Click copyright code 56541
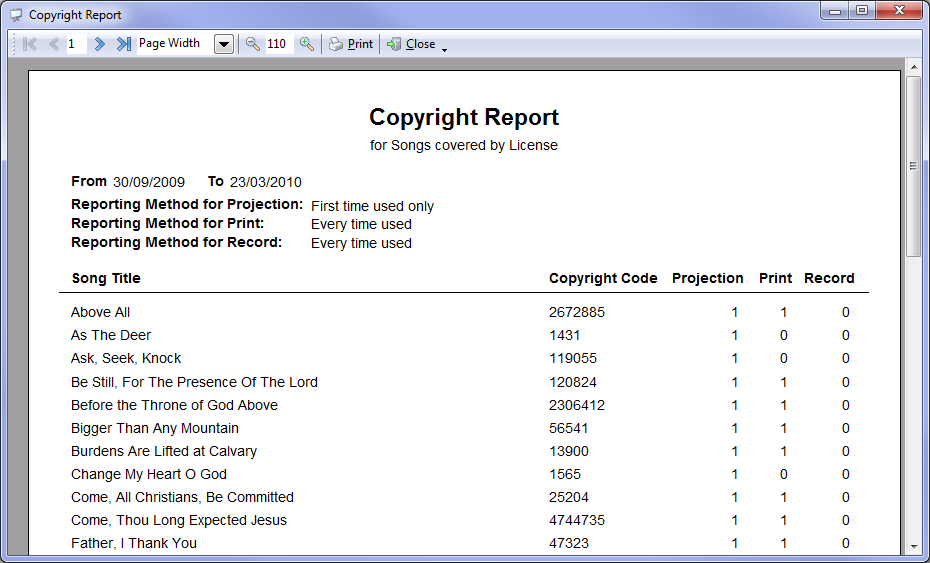This screenshot has width=930, height=563. point(568,428)
